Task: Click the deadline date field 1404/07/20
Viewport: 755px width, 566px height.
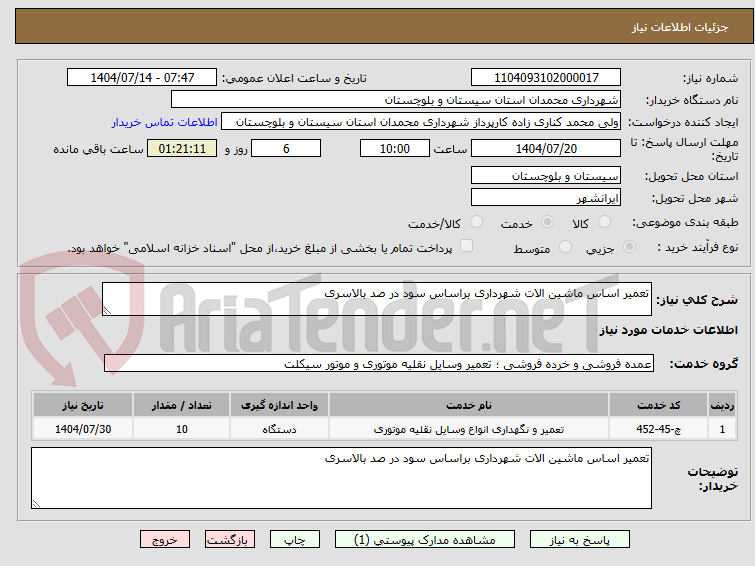Action: (546, 148)
